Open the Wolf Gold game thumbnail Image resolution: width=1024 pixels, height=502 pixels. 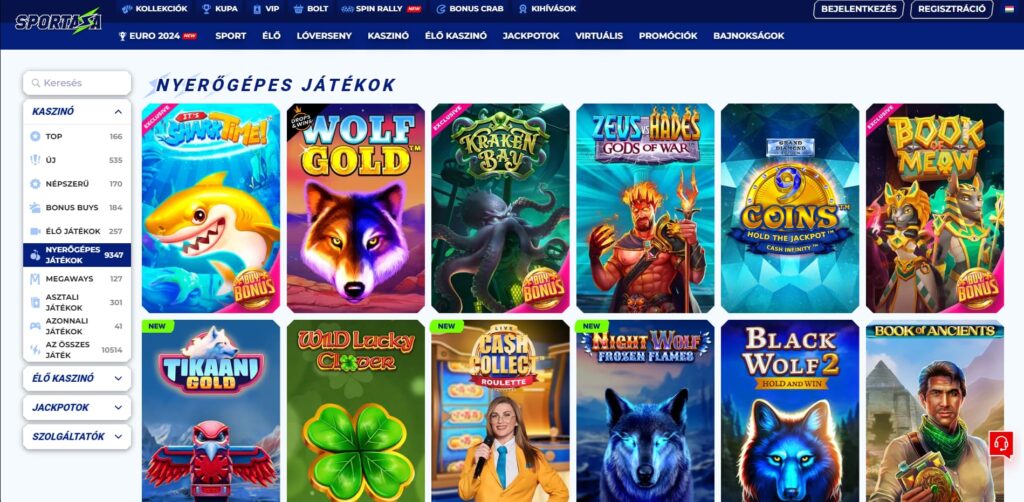[355, 208]
